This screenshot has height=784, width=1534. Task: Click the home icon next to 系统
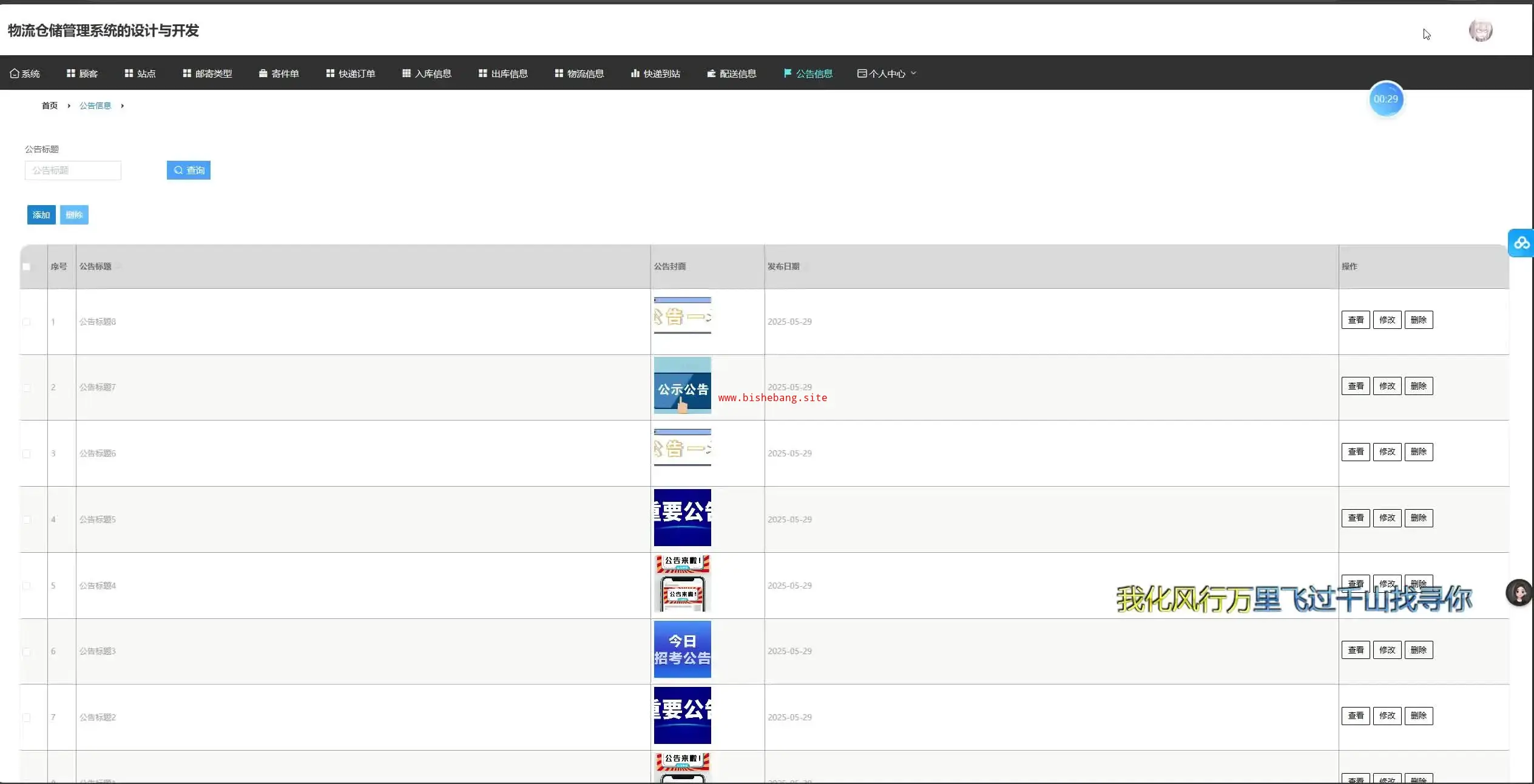point(15,73)
